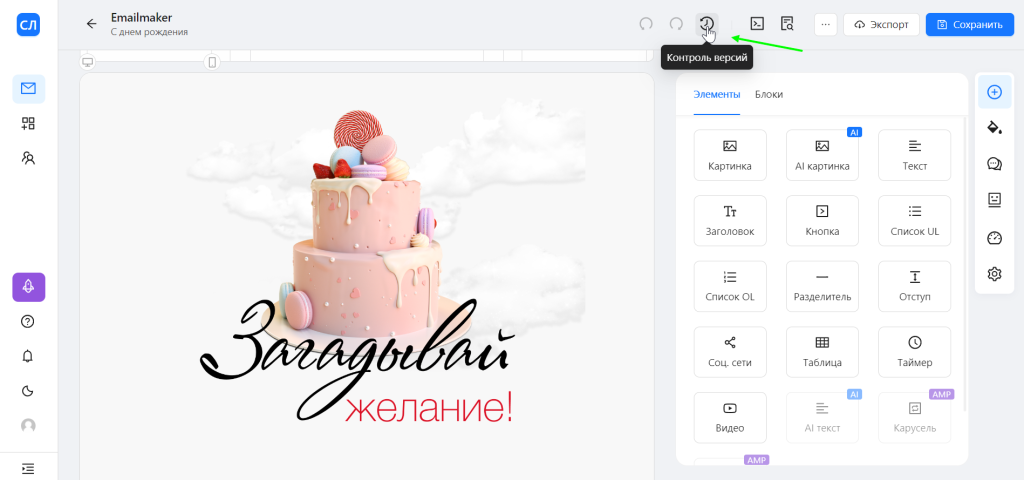Open version control history icon

pos(707,24)
